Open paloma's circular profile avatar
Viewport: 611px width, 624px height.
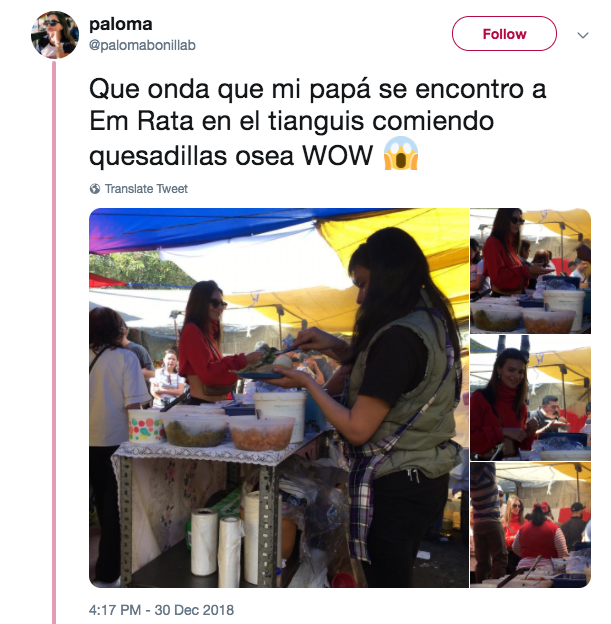[55, 35]
